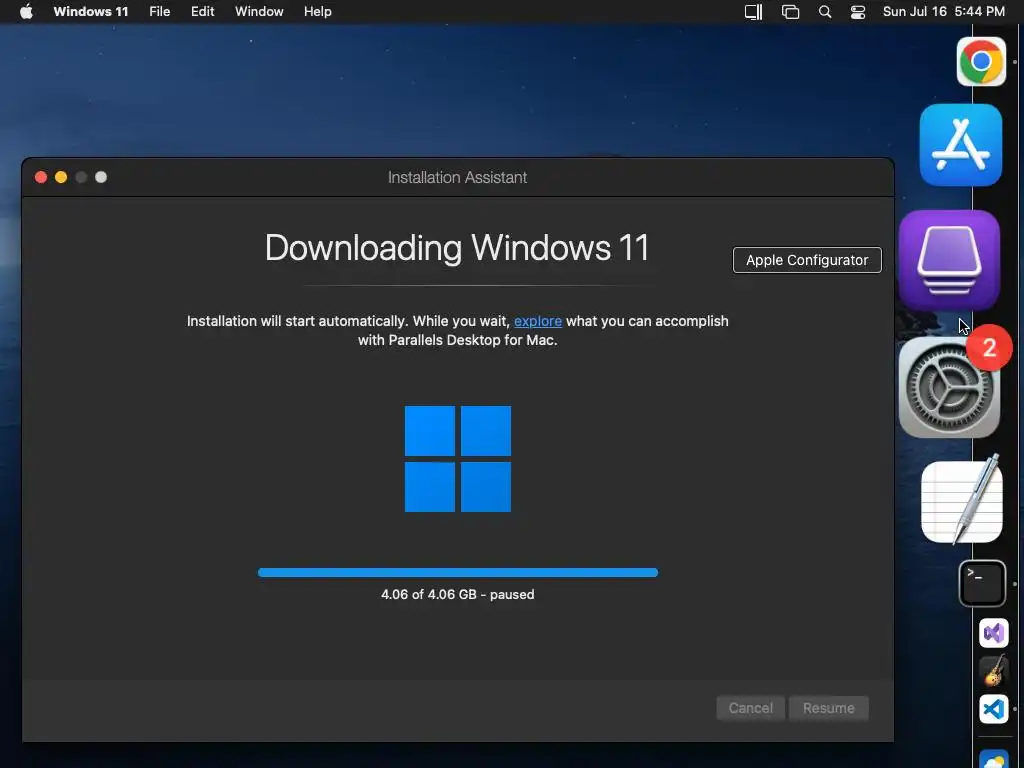The image size is (1024, 768).
Task: Click the download progress bar
Action: click(x=458, y=573)
